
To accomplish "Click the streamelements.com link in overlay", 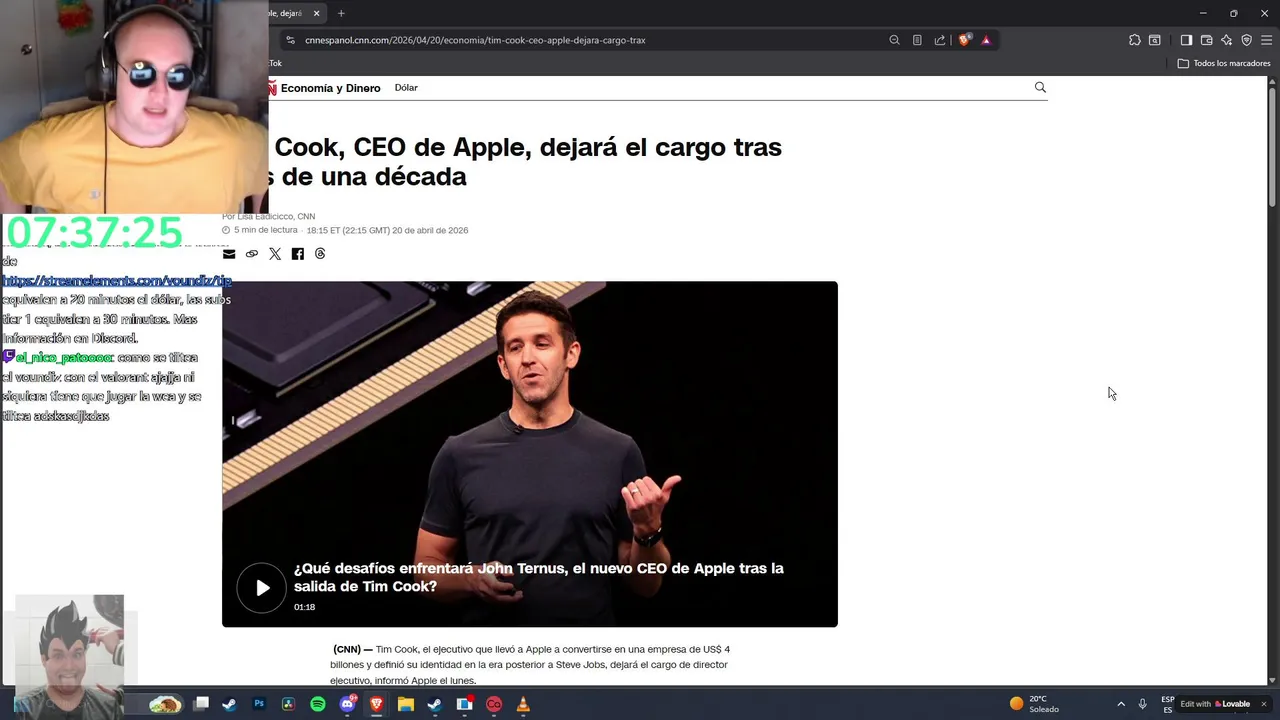I will click(x=117, y=281).
